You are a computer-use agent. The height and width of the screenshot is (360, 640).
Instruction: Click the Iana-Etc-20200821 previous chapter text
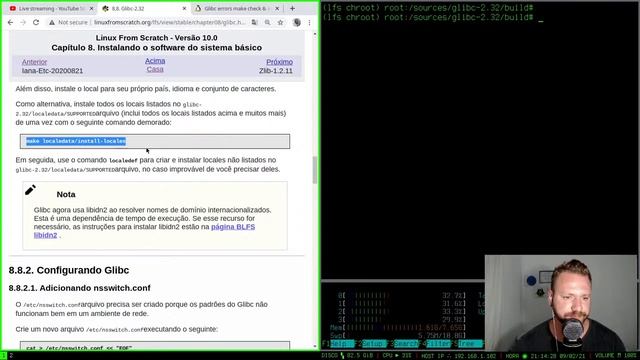(52, 71)
